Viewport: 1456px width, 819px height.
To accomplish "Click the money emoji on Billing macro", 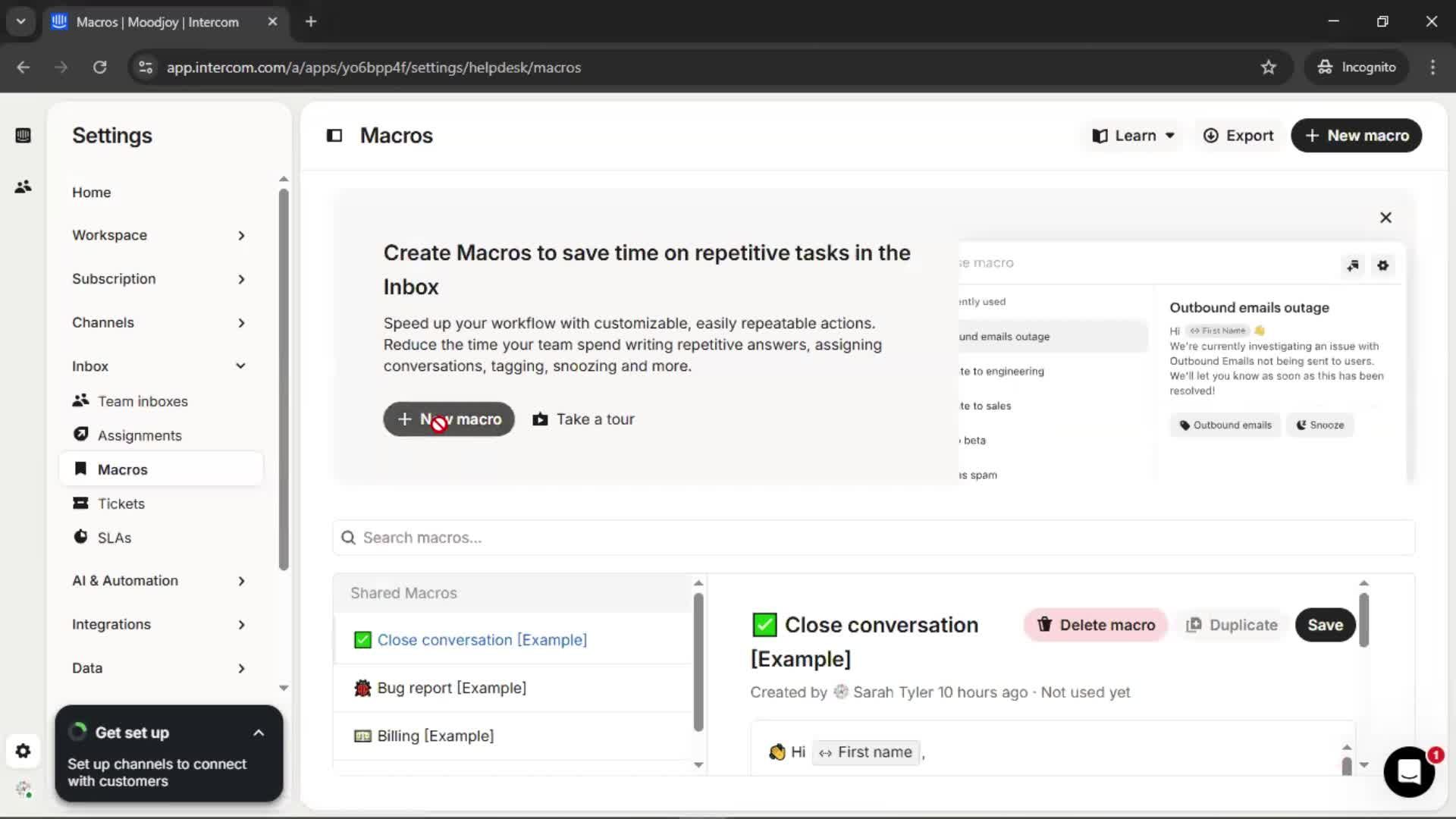I will (x=362, y=736).
